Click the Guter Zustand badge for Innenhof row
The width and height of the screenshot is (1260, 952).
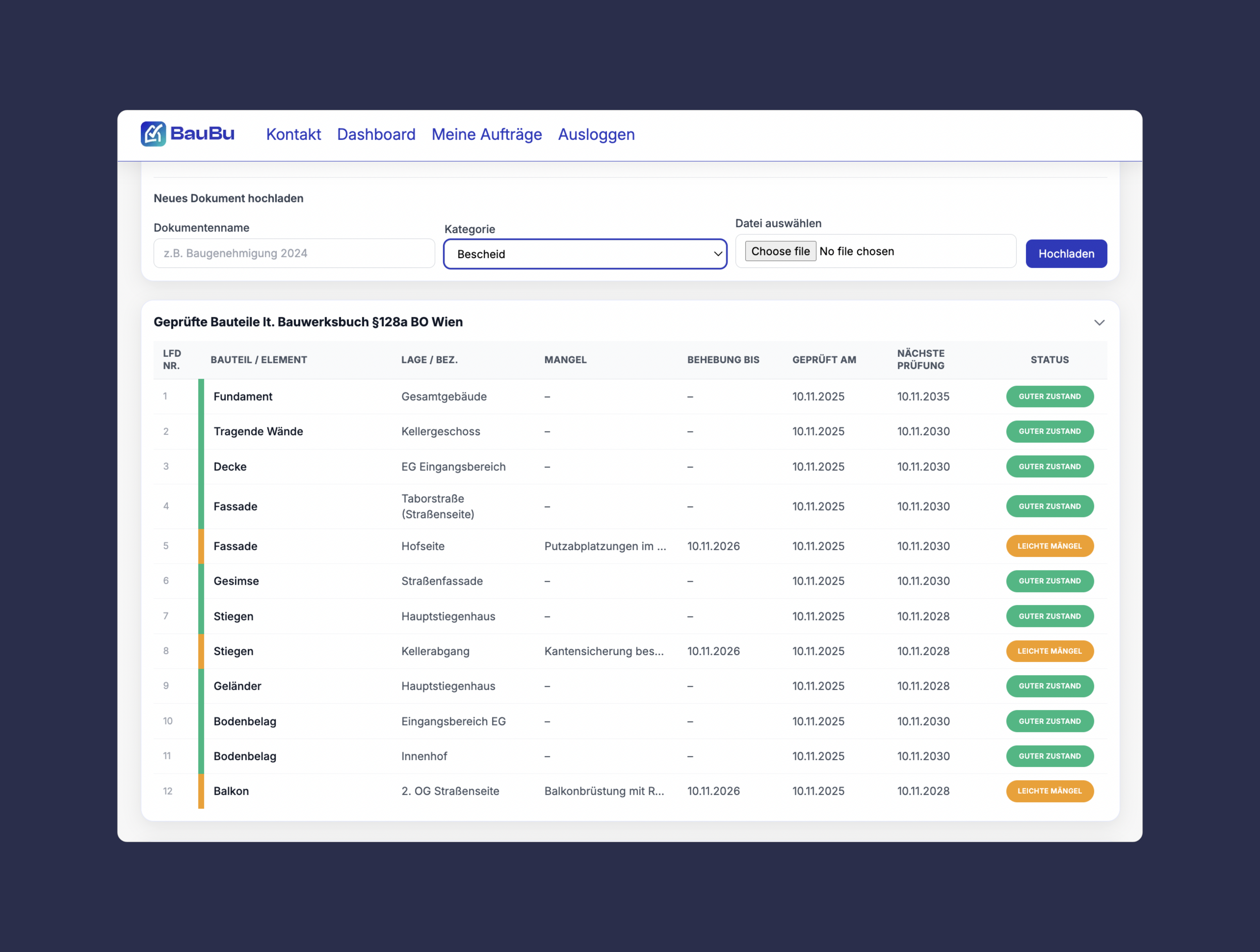point(1049,756)
